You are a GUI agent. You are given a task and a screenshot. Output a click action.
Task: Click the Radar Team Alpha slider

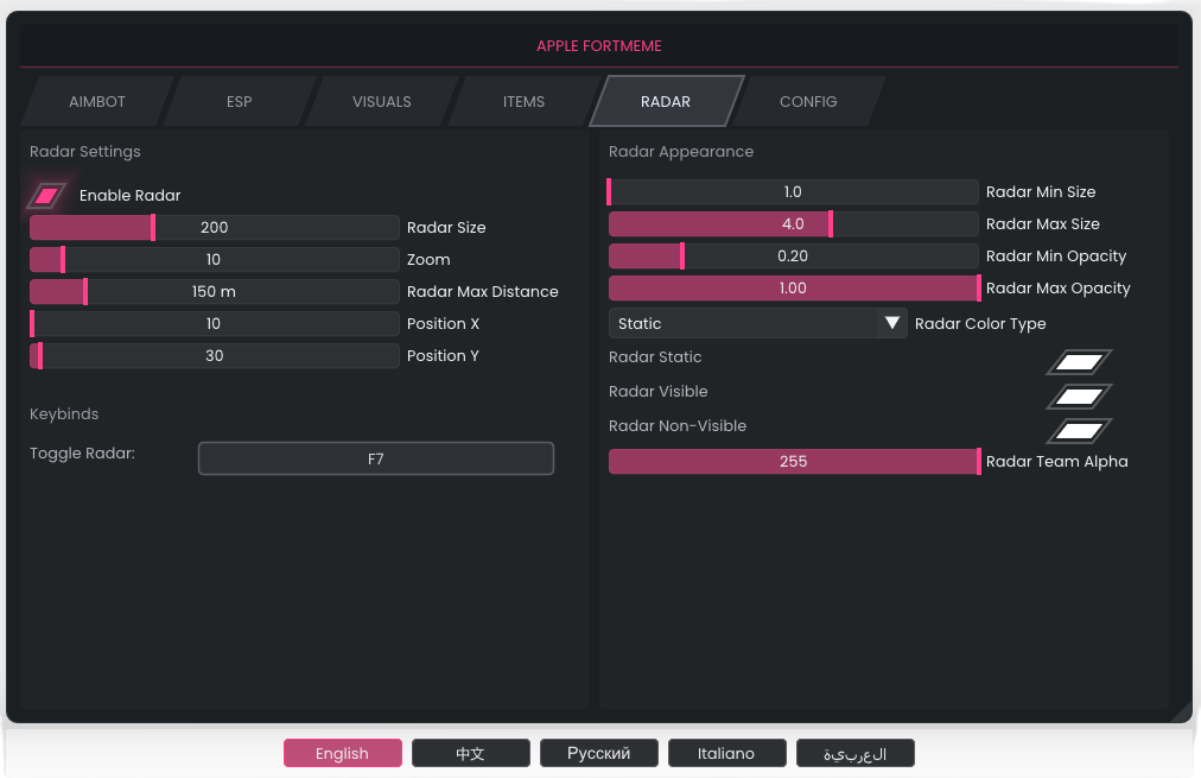(x=793, y=462)
